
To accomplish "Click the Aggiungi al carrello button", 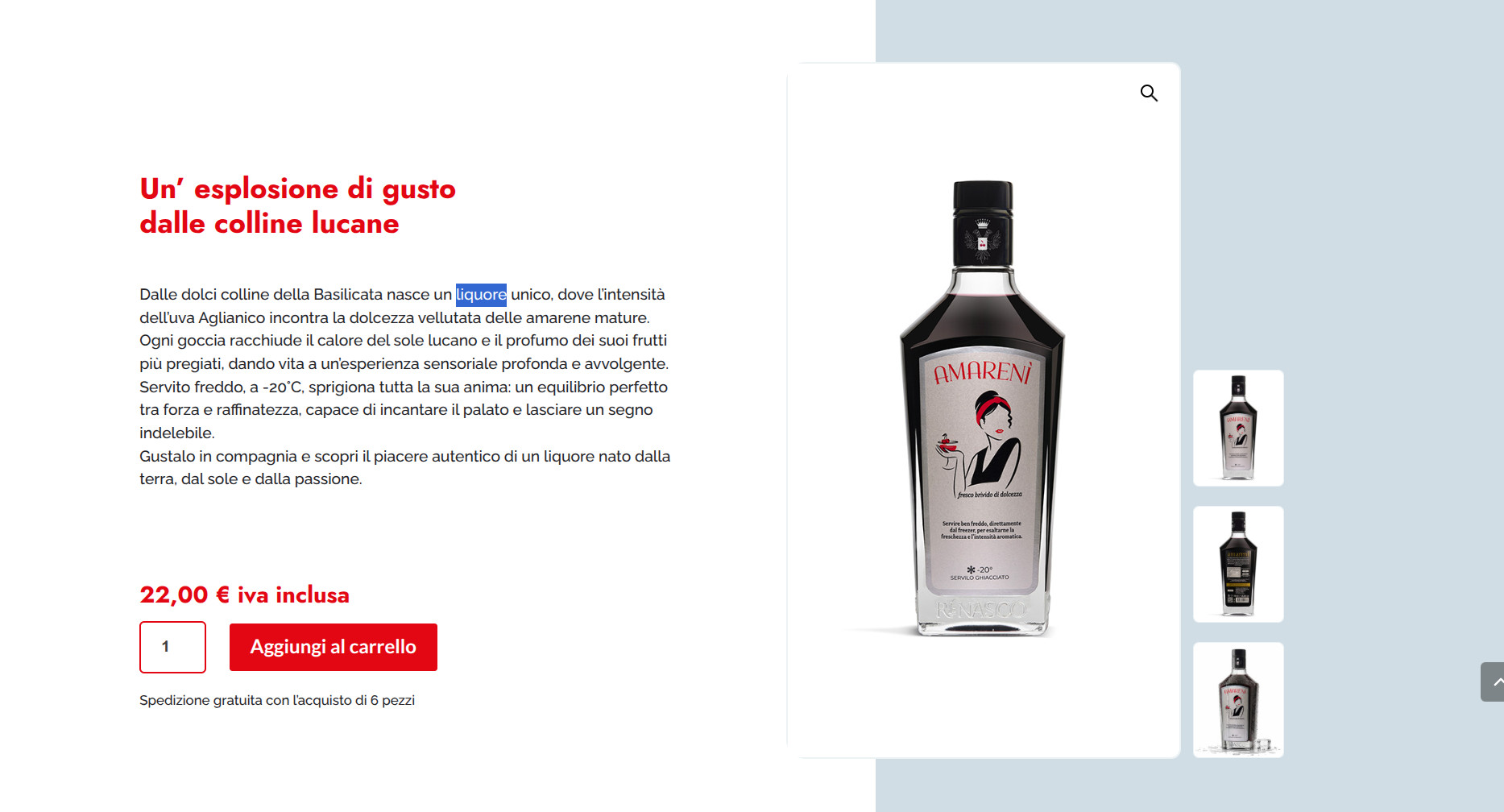I will (x=334, y=647).
